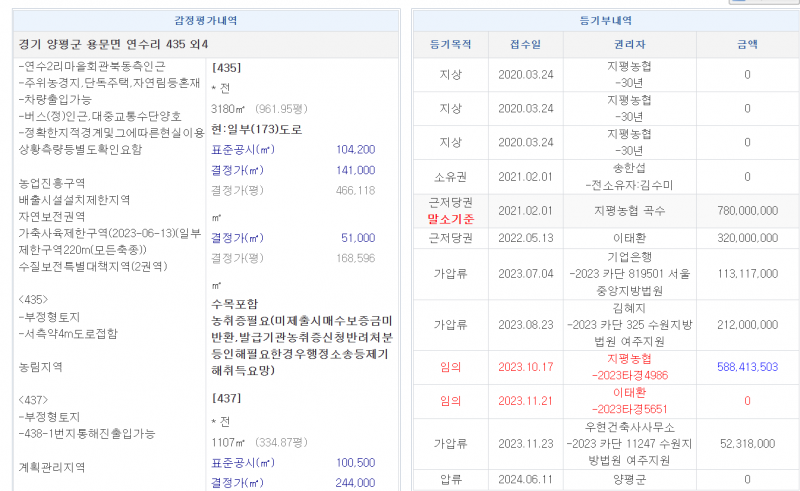Image resolution: width=800 pixels, height=491 pixels.
Task: Select the [437] parcel heading
Action: point(228,399)
